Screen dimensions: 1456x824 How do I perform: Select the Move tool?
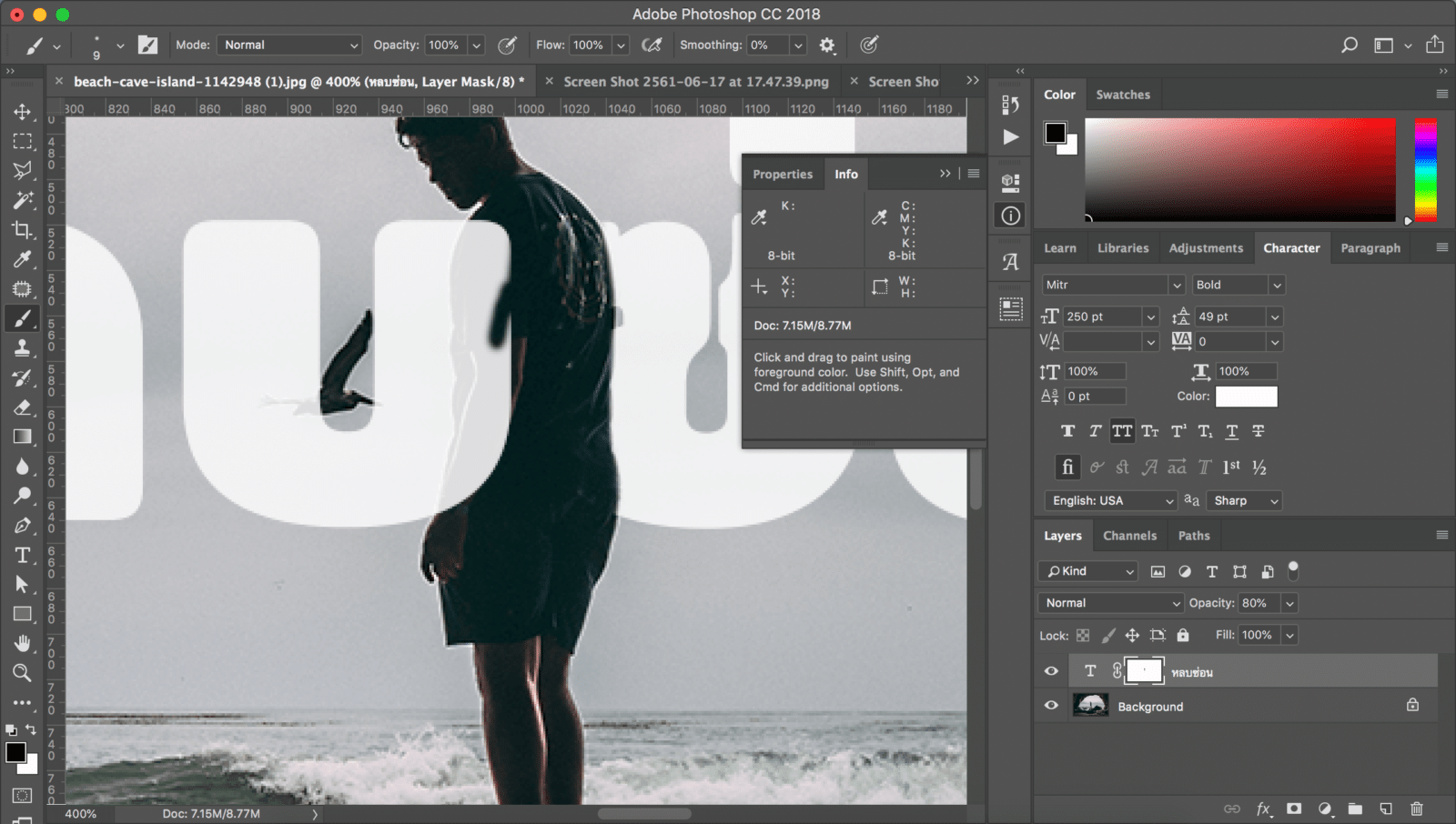click(22, 112)
